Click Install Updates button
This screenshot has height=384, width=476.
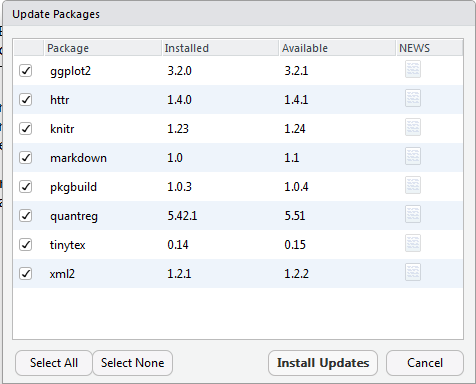[323, 363]
